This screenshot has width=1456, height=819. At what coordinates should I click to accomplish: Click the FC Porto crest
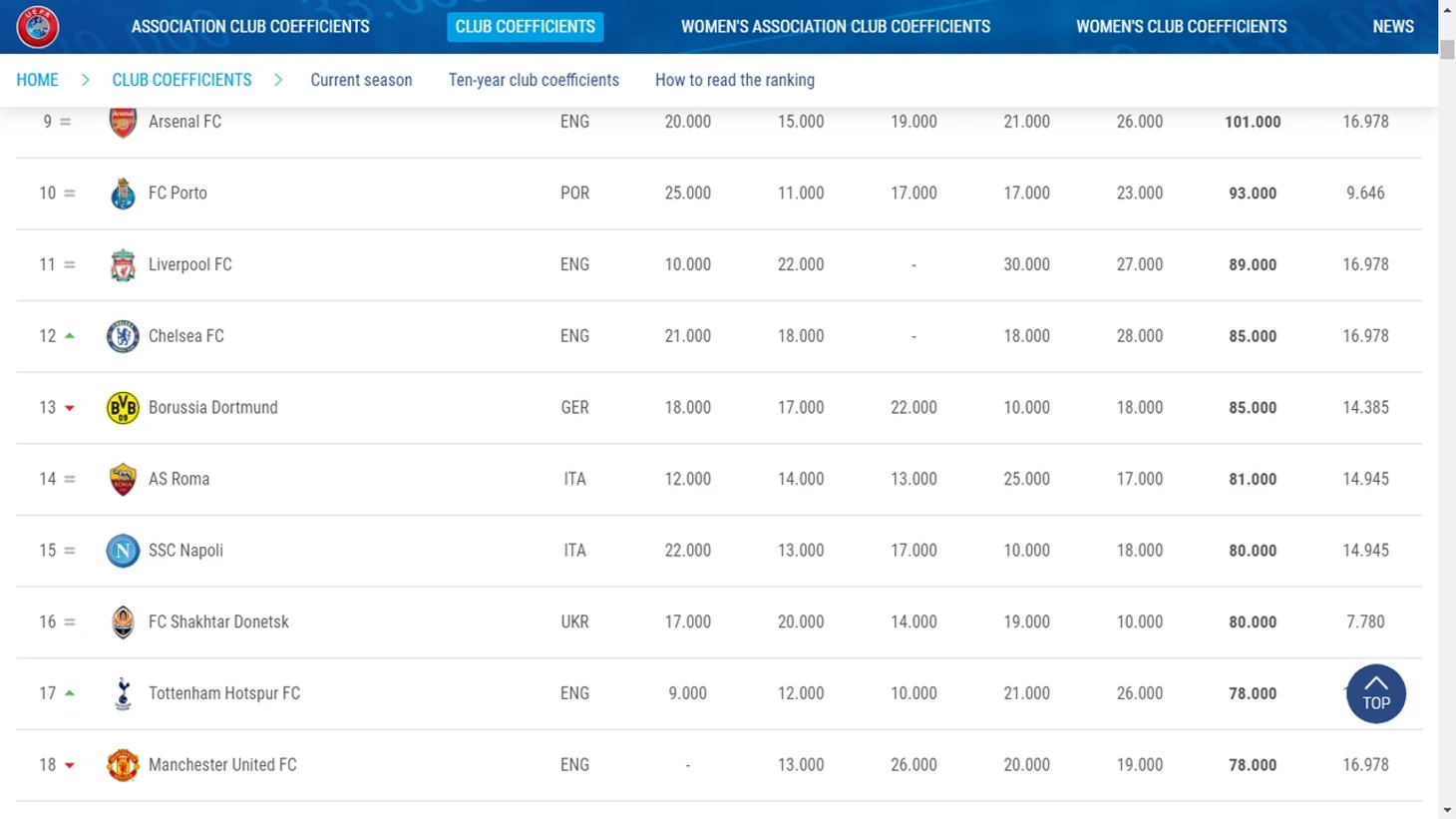(123, 194)
